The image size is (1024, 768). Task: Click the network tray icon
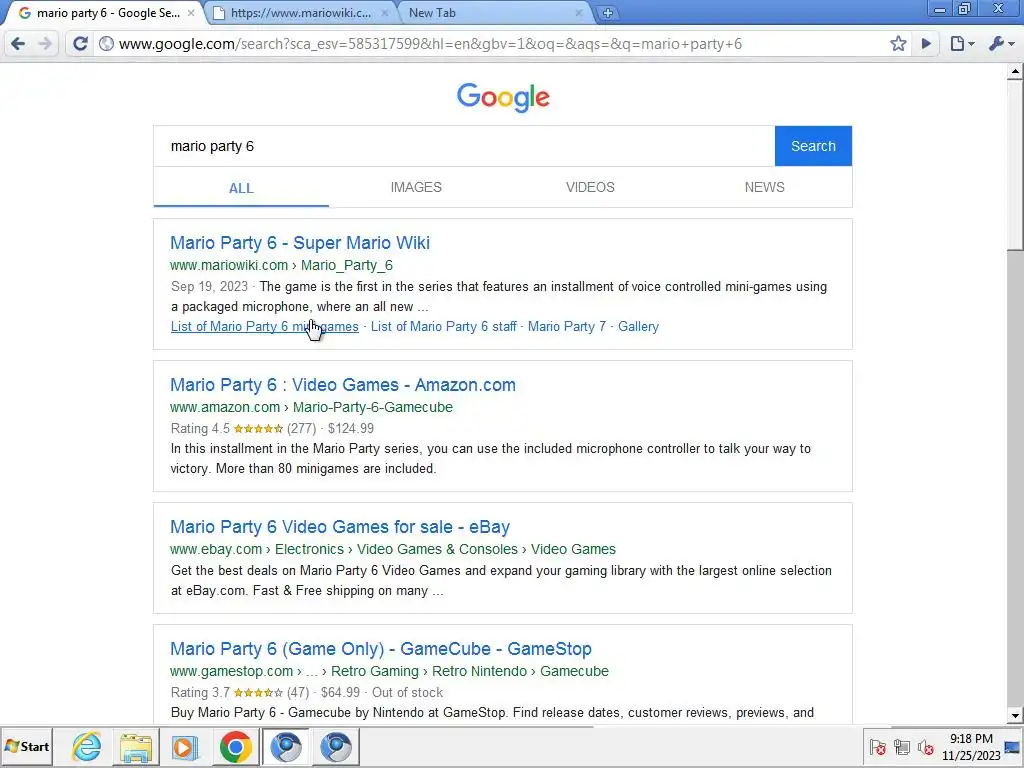point(902,746)
